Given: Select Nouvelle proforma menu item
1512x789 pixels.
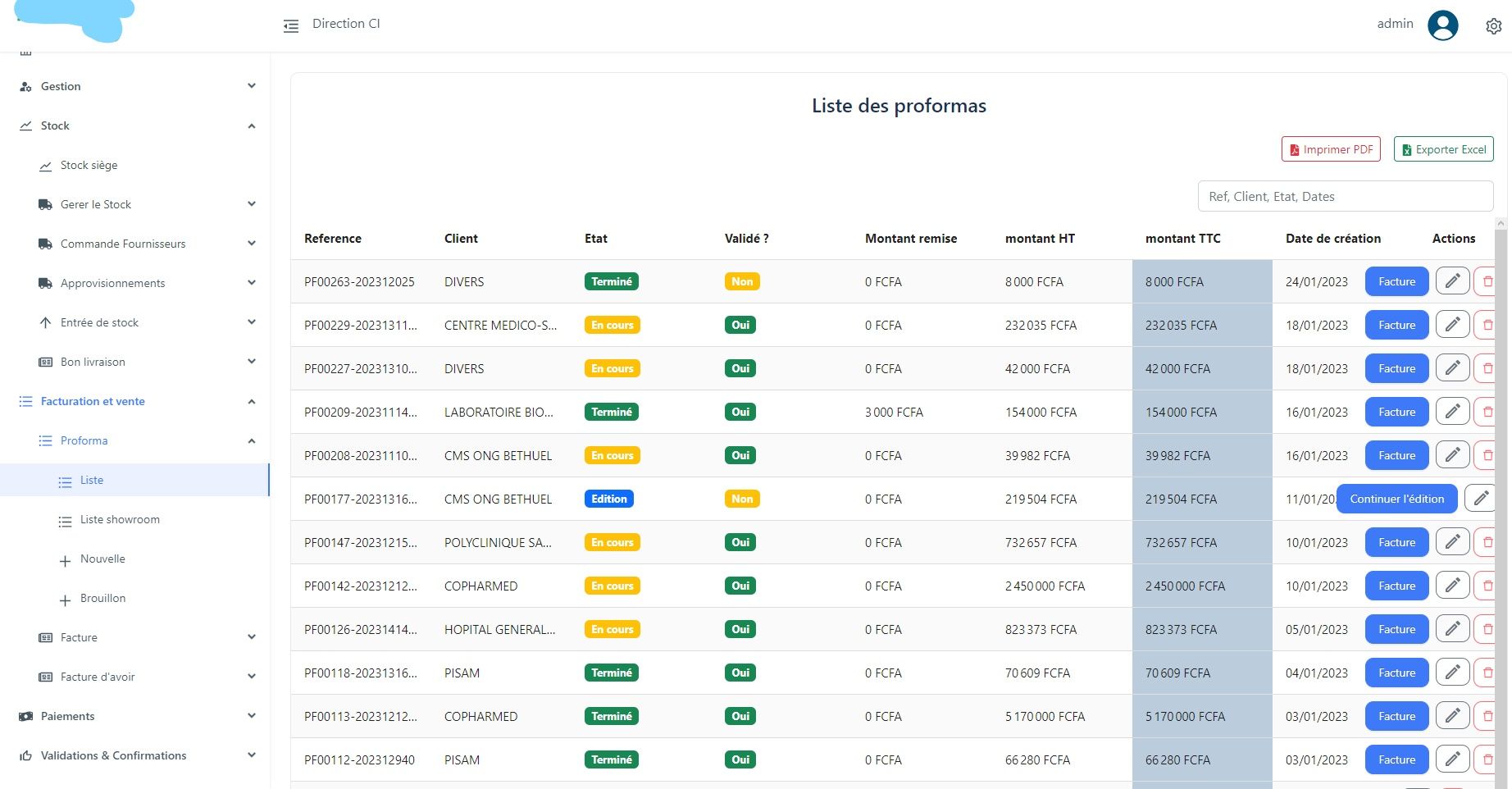Looking at the screenshot, I should tap(102, 559).
